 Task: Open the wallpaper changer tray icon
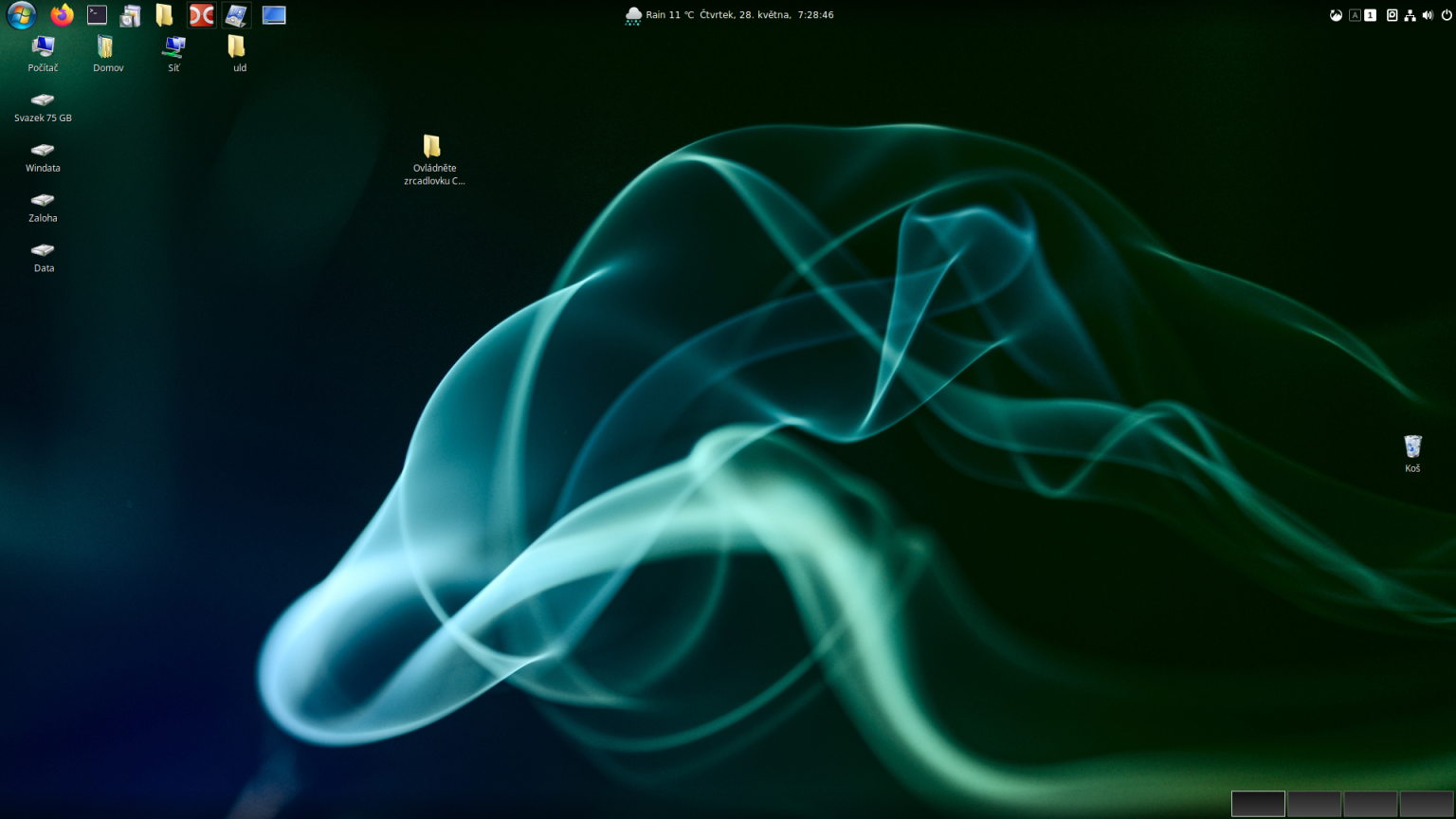coord(1336,14)
